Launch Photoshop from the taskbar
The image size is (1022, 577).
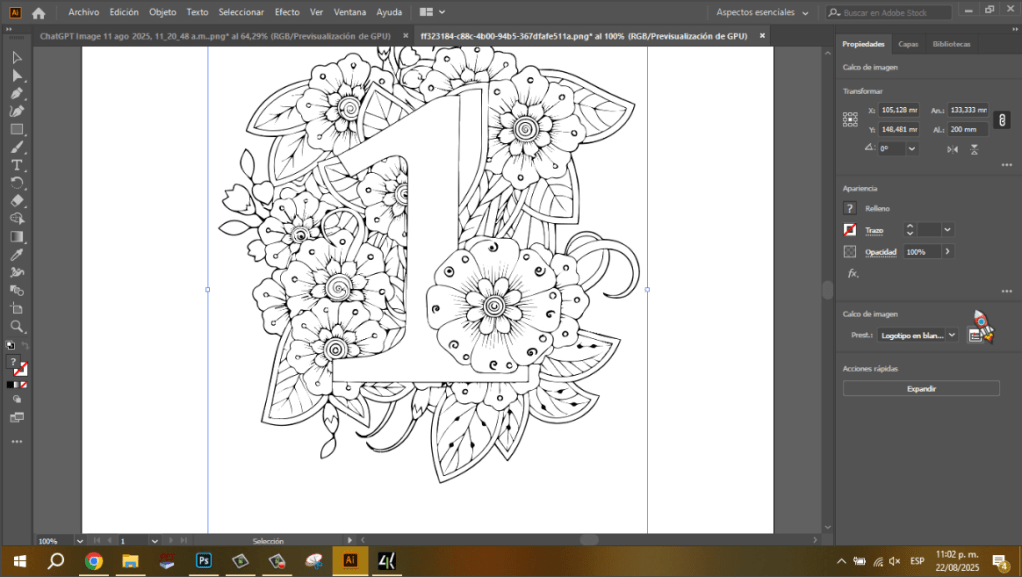pos(203,562)
